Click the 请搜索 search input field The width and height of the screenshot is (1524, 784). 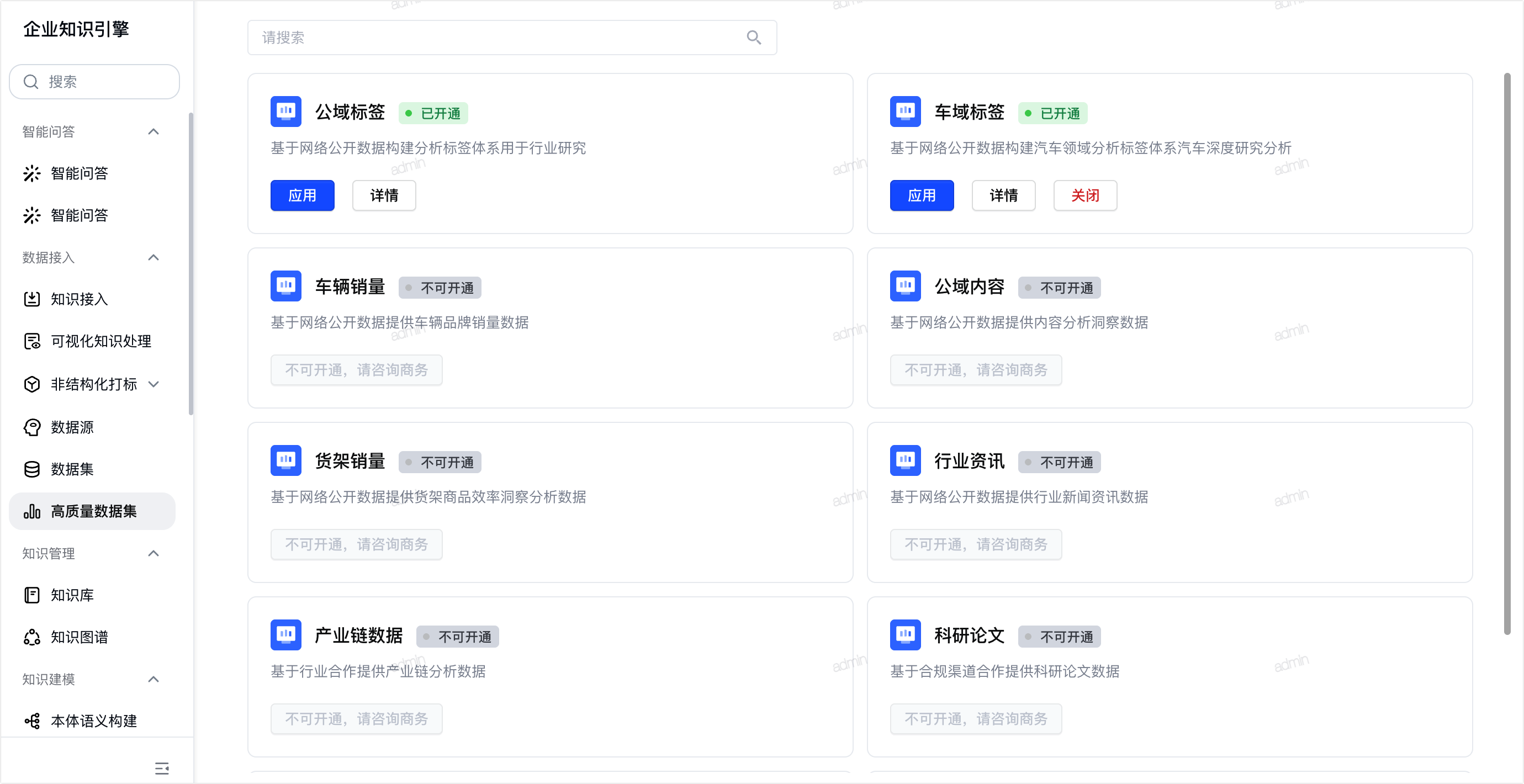coord(512,38)
